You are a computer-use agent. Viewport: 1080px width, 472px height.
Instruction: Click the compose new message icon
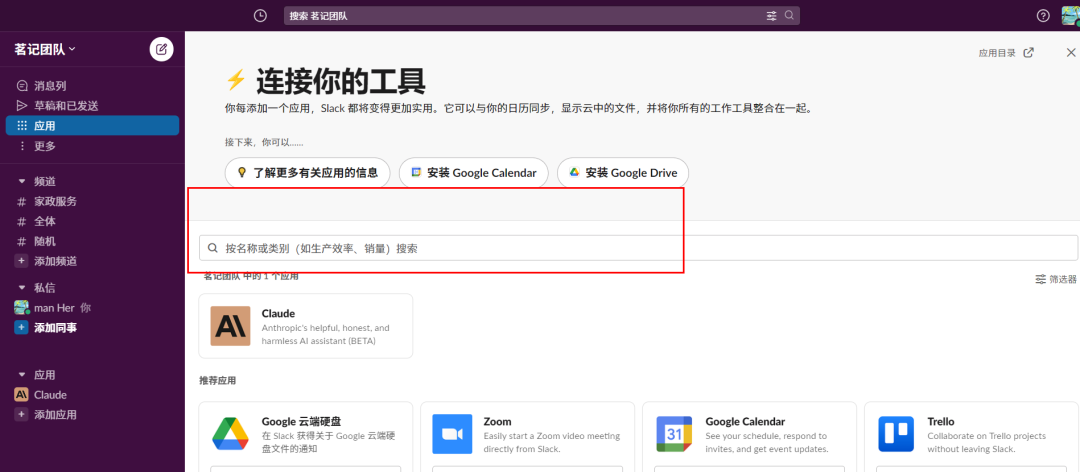161,49
